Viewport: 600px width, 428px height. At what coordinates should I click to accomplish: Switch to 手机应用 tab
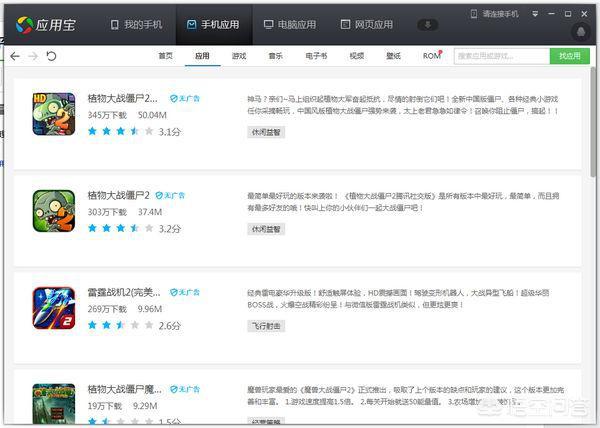tap(213, 25)
